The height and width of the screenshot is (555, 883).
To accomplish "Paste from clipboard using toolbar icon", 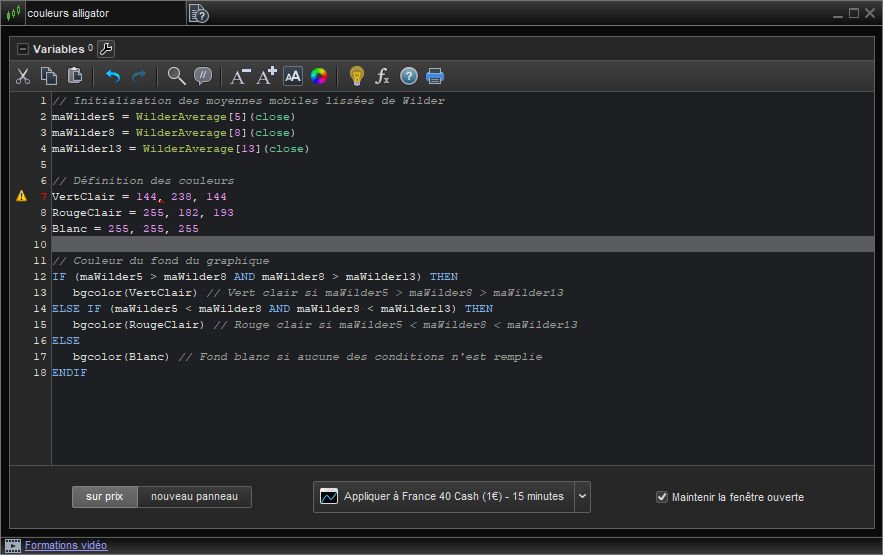I will [x=75, y=76].
